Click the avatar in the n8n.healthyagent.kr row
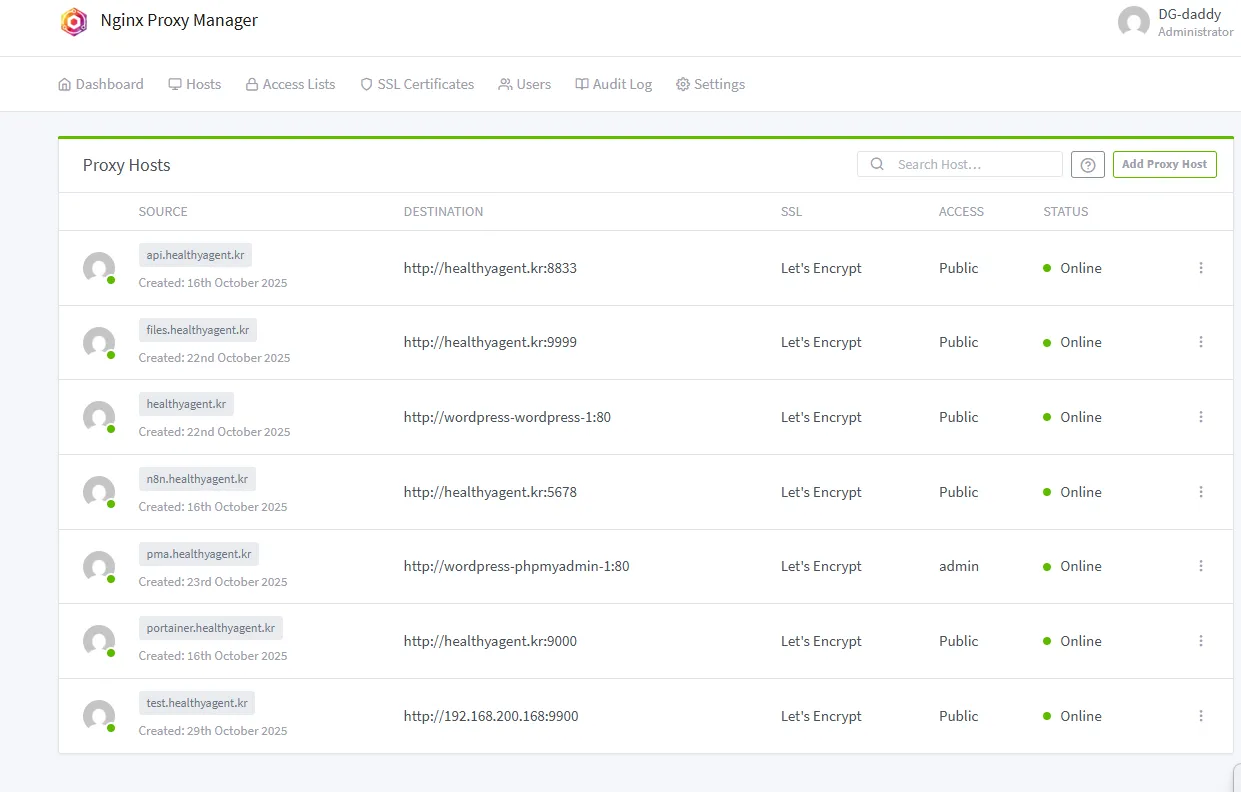1241x792 pixels. pos(99,492)
